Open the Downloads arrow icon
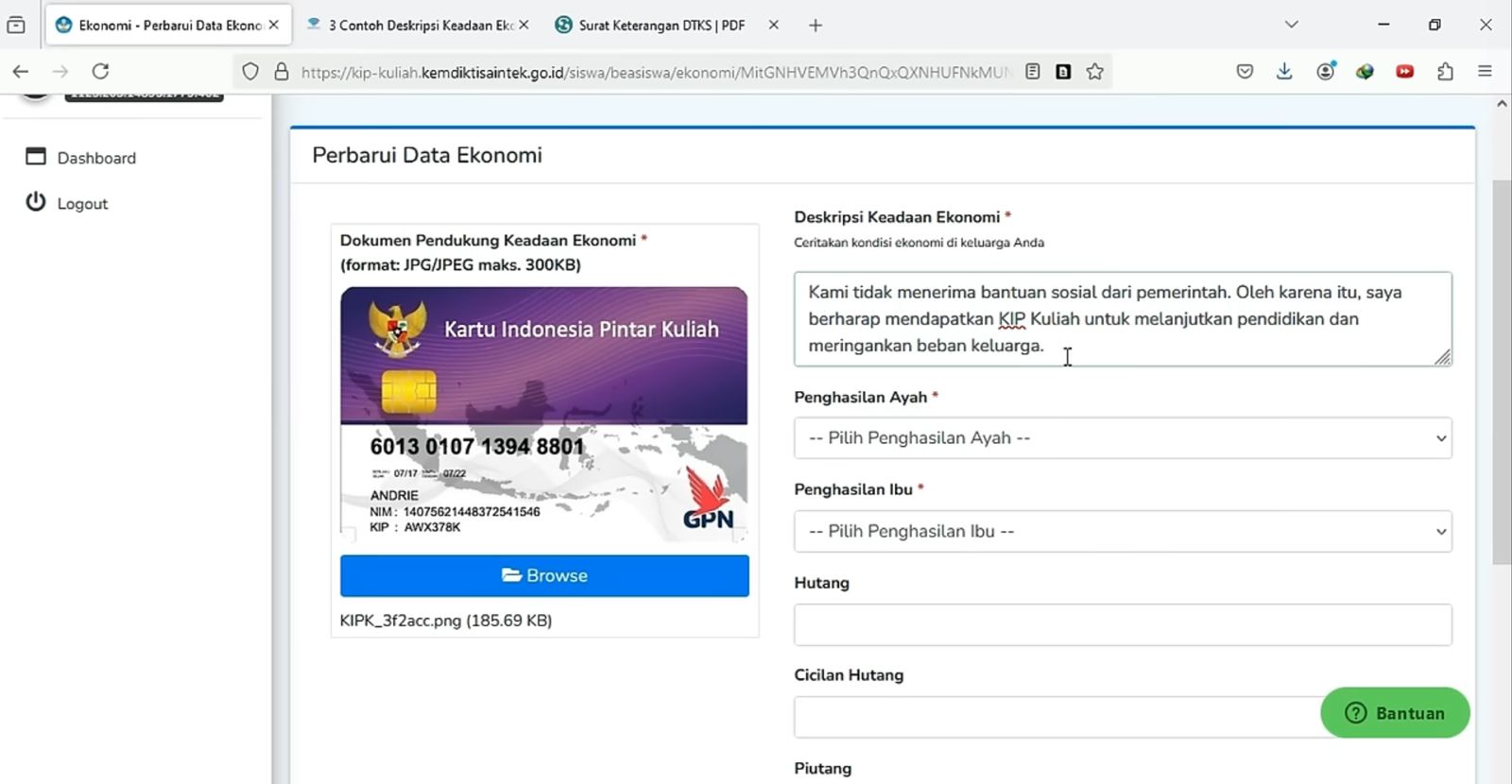 [x=1284, y=71]
